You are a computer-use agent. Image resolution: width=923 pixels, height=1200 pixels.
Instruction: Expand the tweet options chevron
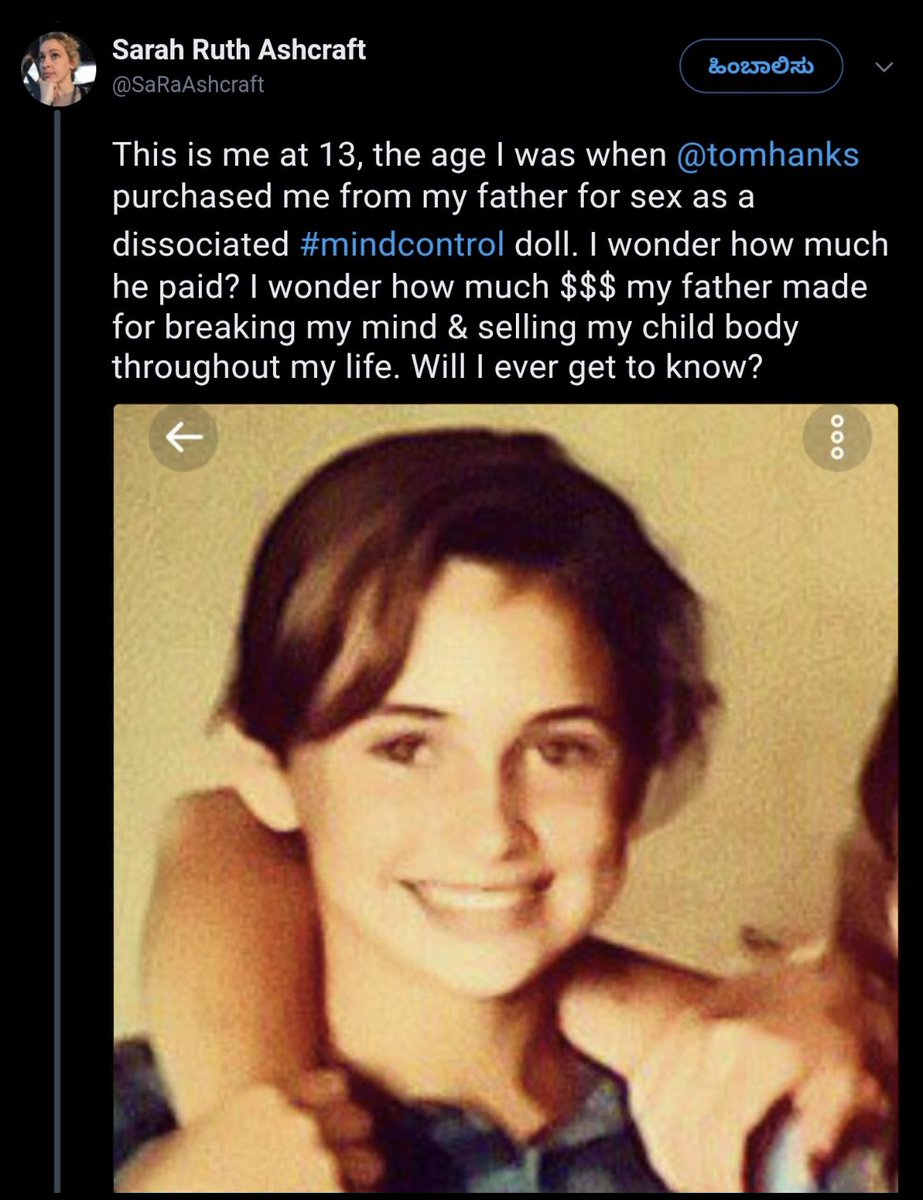tap(884, 67)
